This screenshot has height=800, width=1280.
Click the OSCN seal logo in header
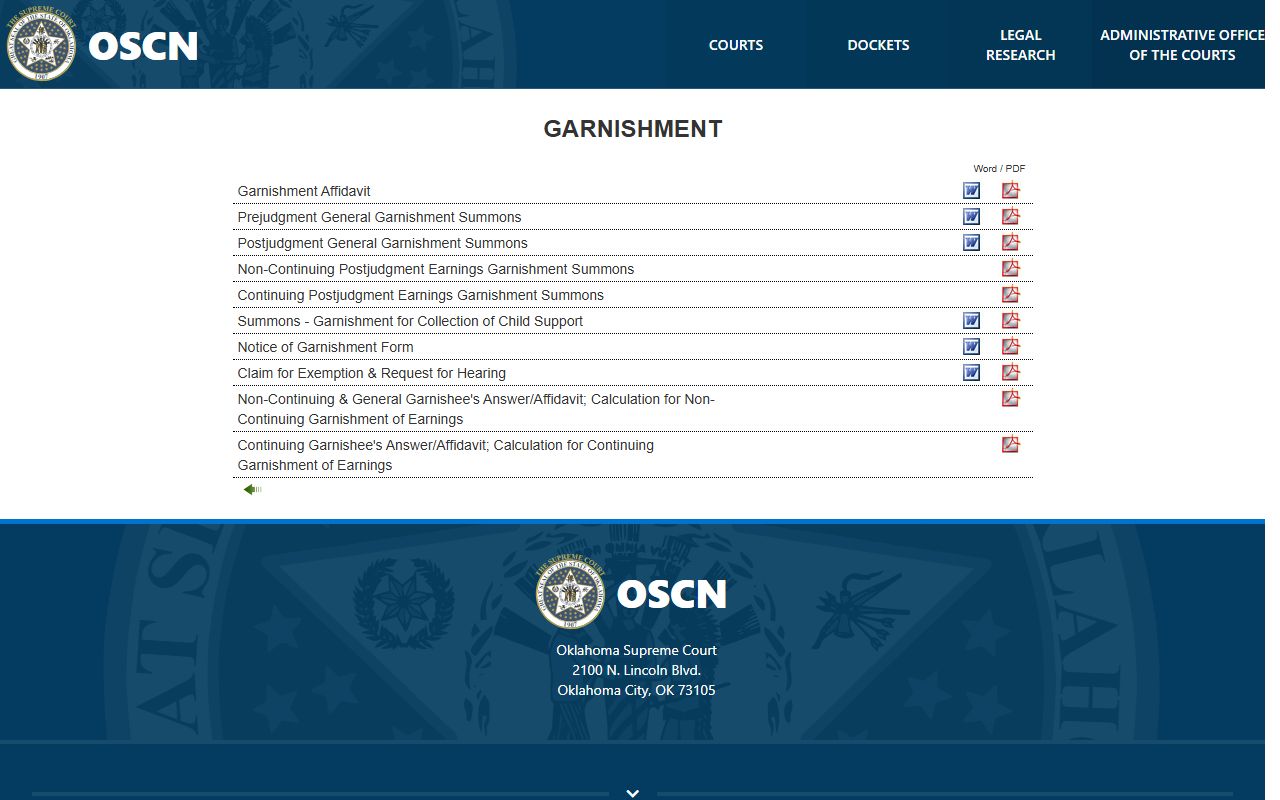click(41, 45)
